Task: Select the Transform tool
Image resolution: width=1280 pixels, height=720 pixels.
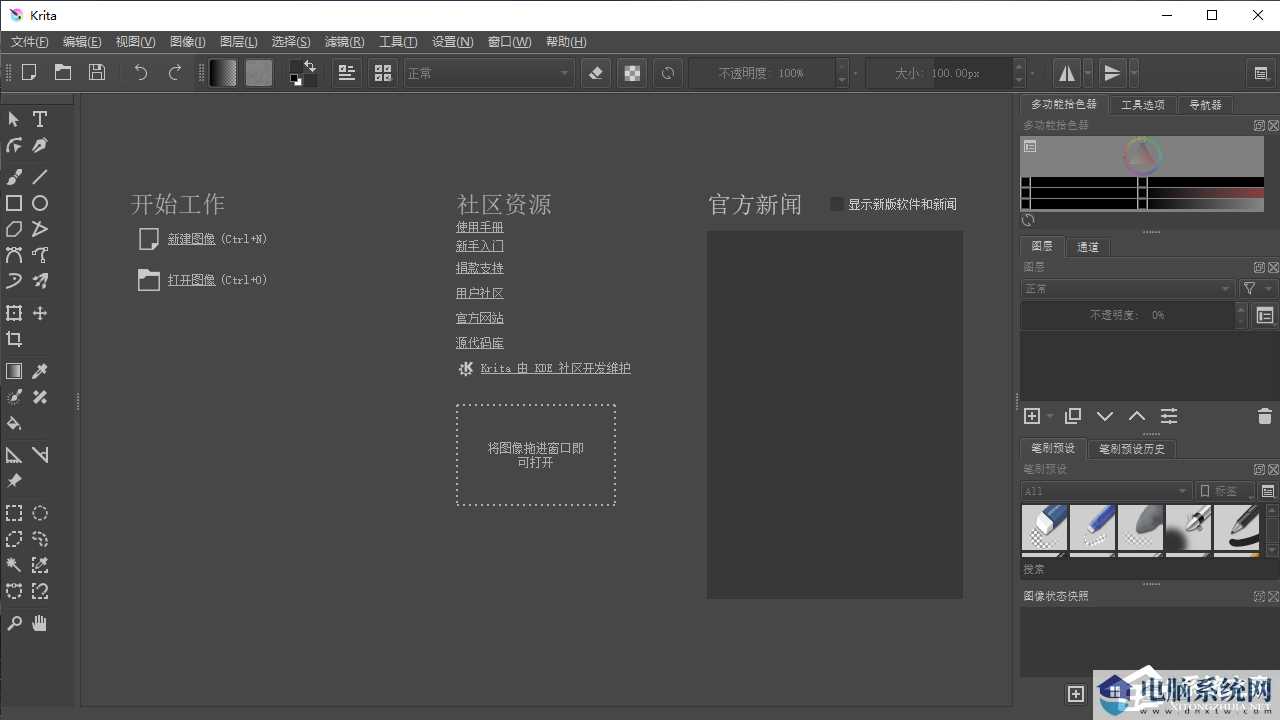Action: tap(14, 313)
